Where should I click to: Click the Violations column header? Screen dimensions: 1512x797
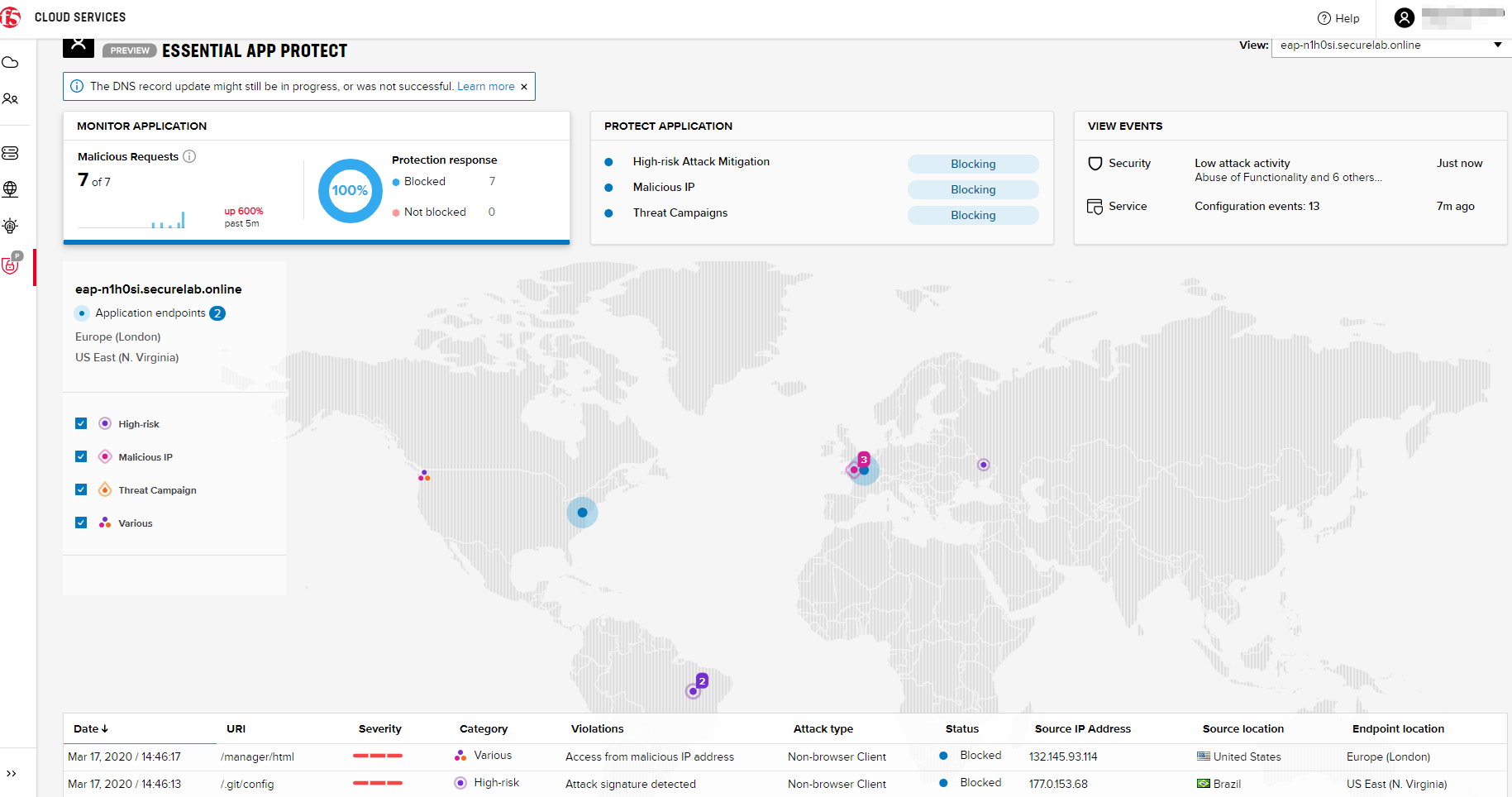[598, 728]
